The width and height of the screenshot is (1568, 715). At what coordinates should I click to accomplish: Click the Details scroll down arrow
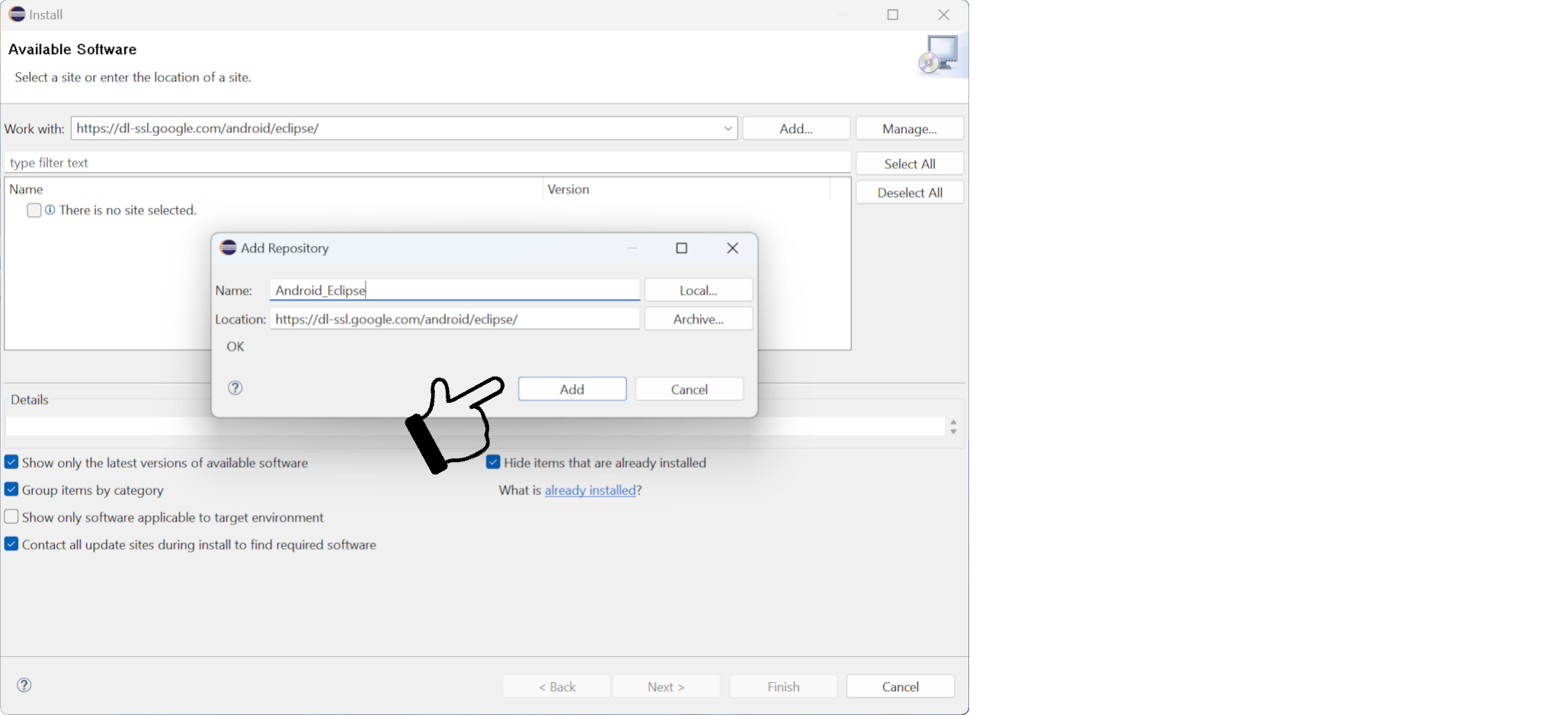click(x=953, y=431)
